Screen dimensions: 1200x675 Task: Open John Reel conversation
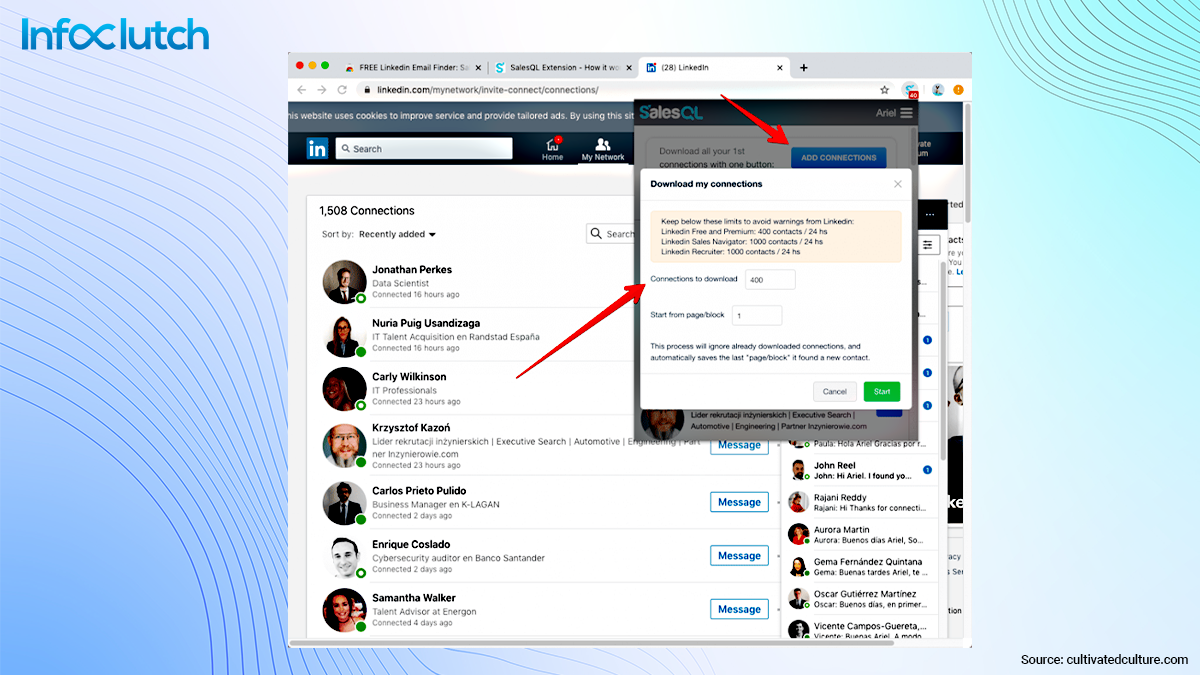[x=860, y=470]
